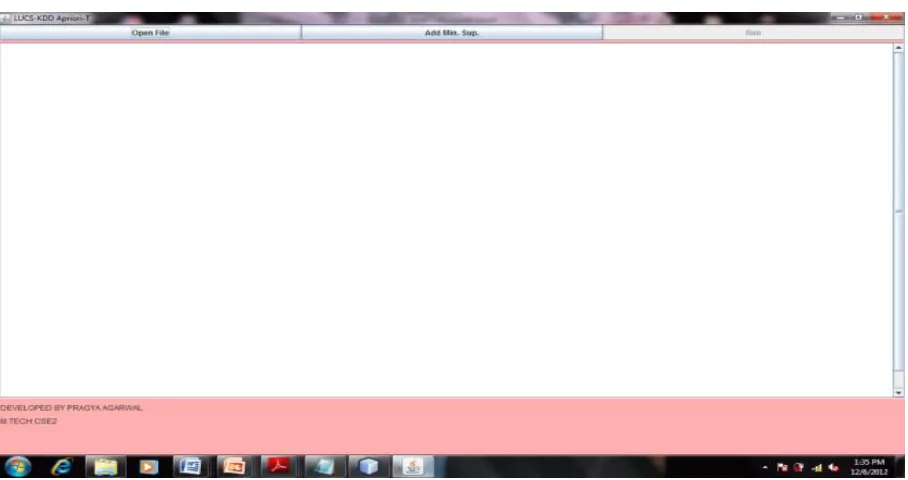
Task: Click the network signal tray icon
Action: coord(817,467)
